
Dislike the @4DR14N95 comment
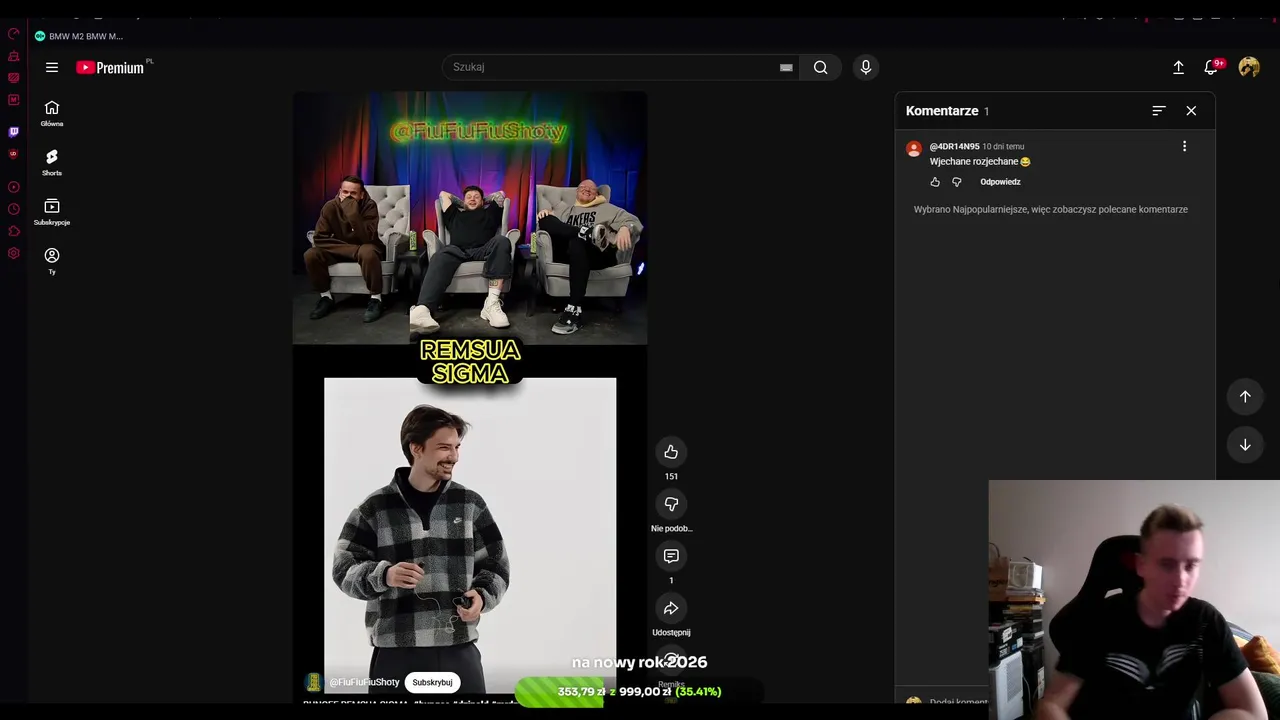click(957, 182)
